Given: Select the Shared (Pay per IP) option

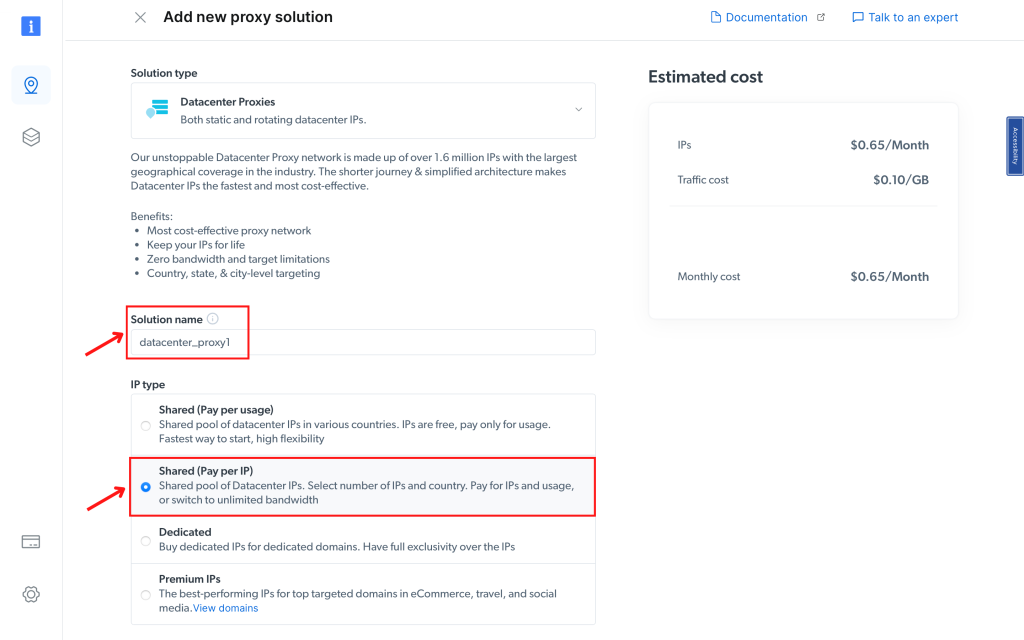Looking at the screenshot, I should pos(145,487).
